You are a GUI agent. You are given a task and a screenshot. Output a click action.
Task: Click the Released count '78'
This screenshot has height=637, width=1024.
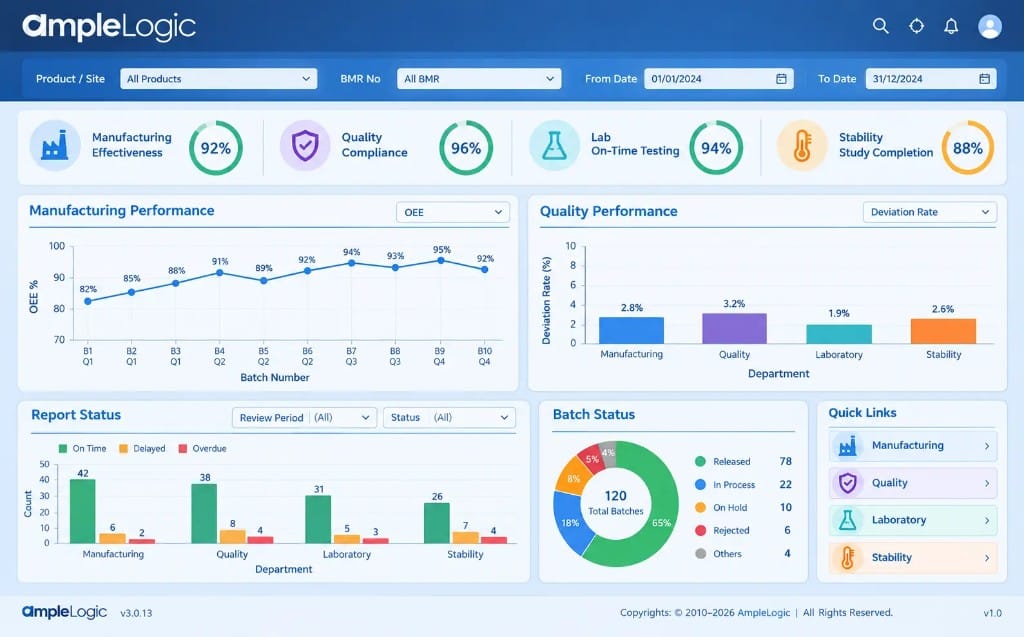786,461
